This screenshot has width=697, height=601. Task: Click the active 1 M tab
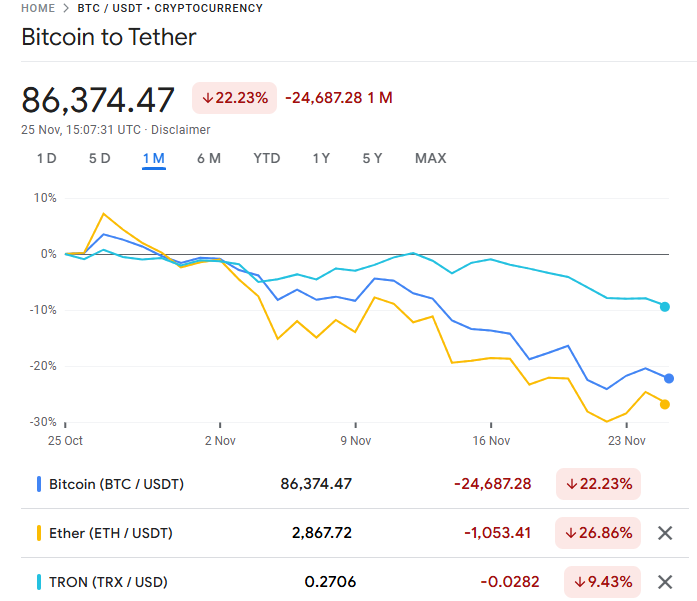[153, 158]
